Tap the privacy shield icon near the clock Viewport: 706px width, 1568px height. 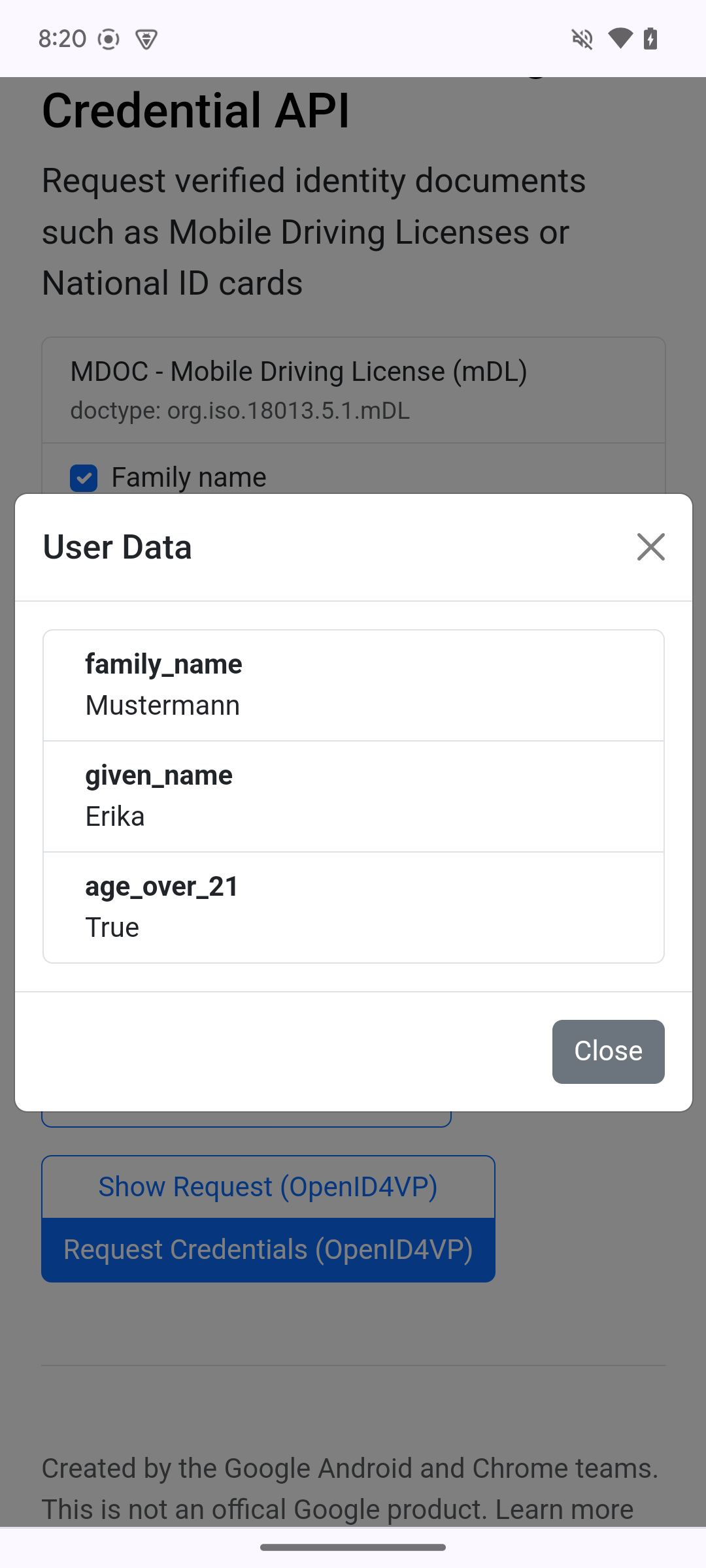click(x=145, y=39)
